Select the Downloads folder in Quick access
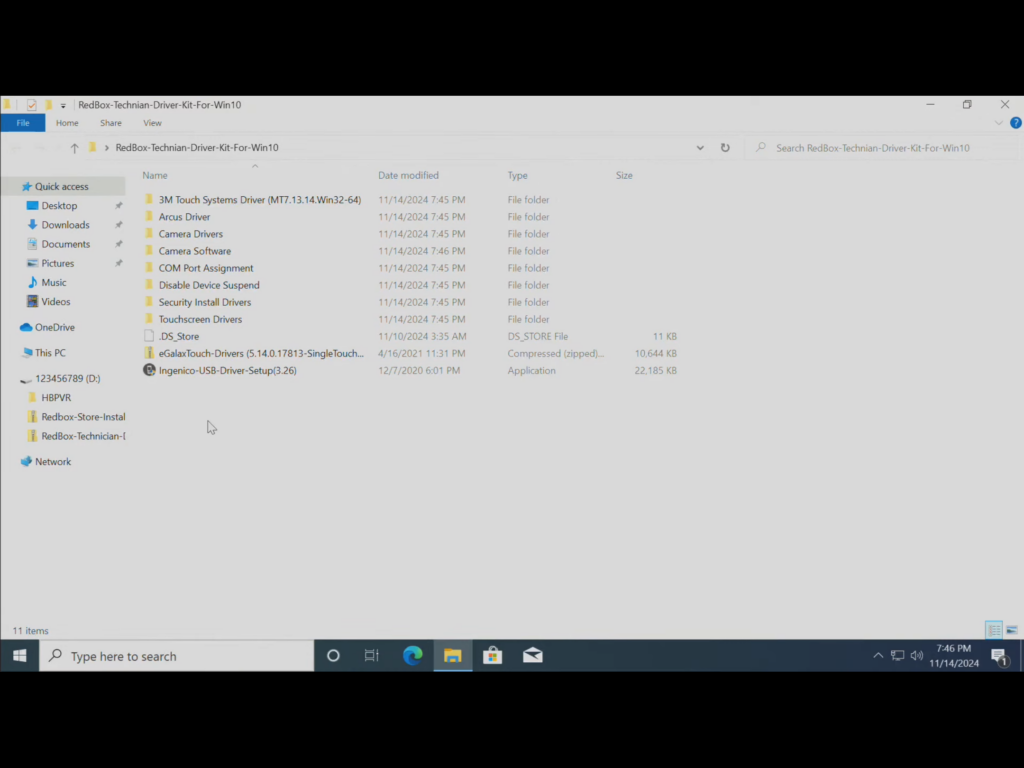The width and height of the screenshot is (1024, 768). click(65, 225)
